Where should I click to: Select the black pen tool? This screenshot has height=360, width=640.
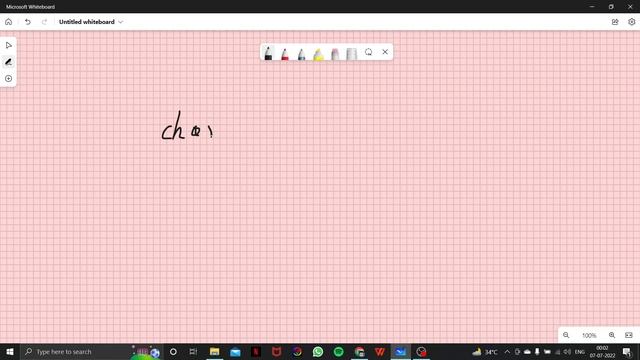click(x=268, y=53)
